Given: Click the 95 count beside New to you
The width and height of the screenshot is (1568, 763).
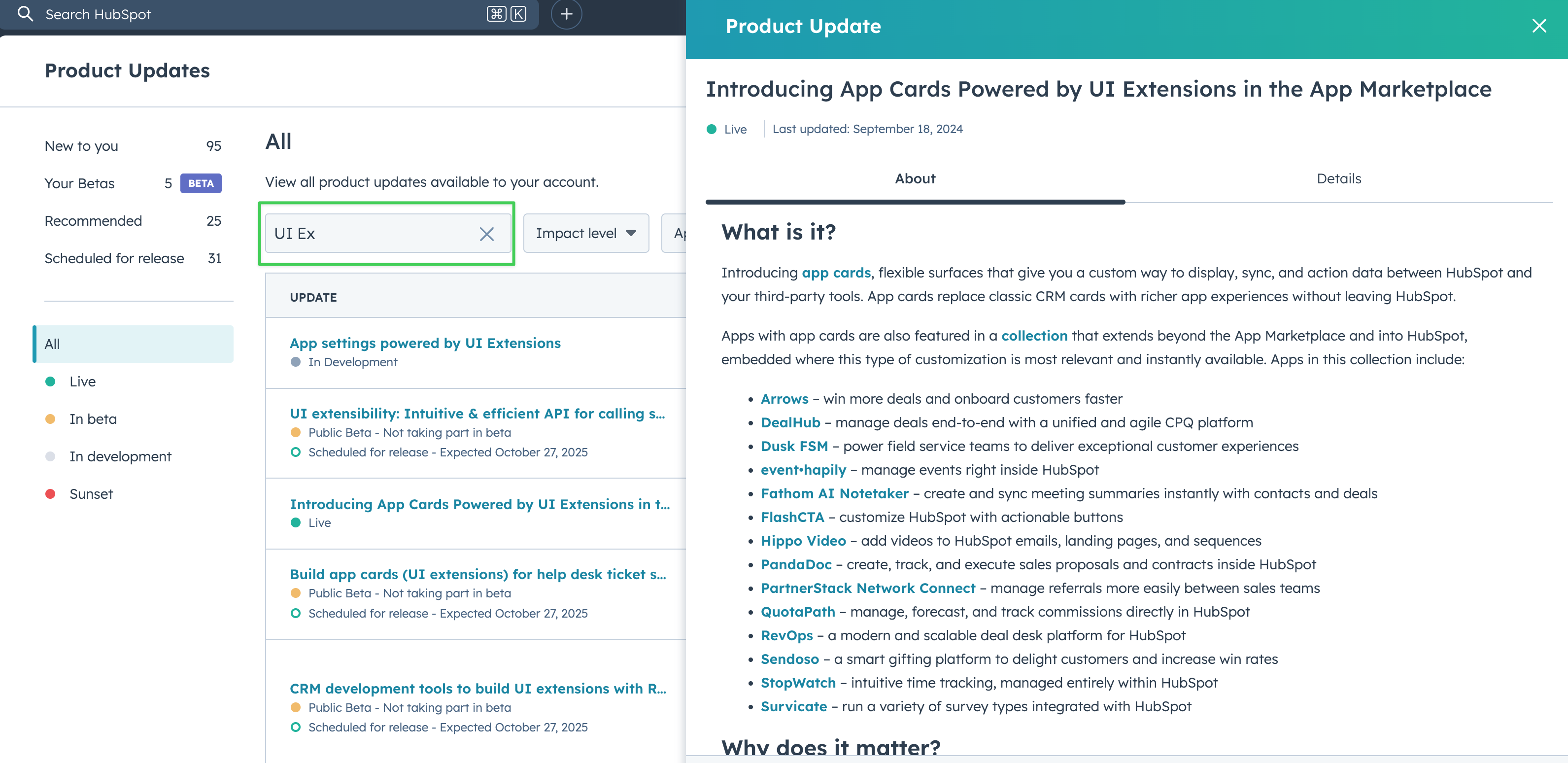Looking at the screenshot, I should (214, 146).
